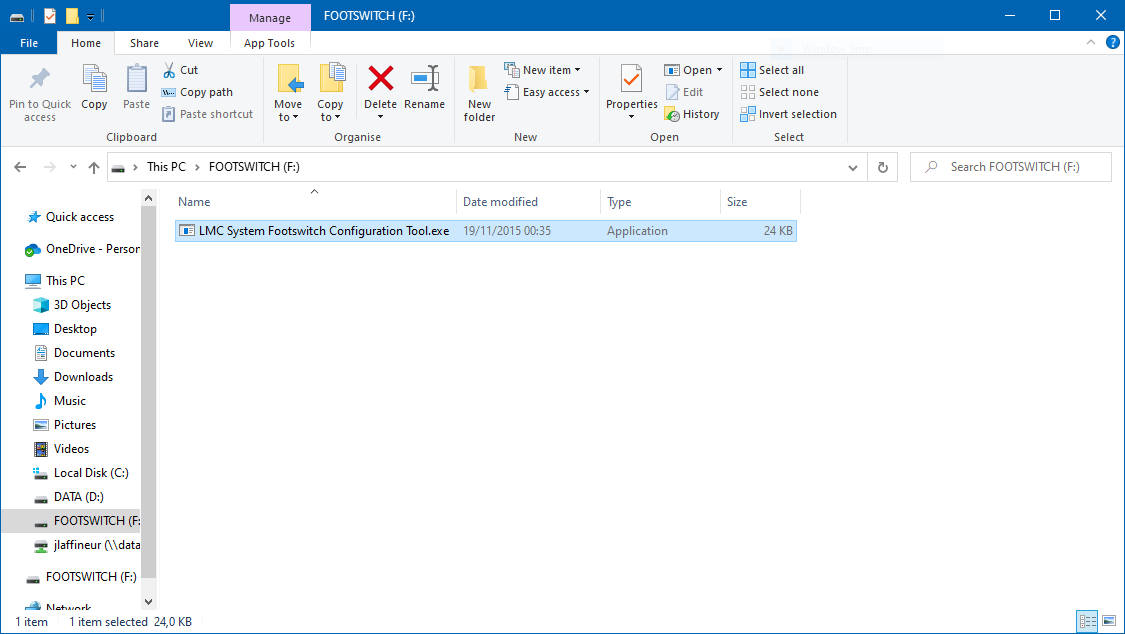The image size is (1125, 634).
Task: Click Invert selection
Action: click(789, 114)
